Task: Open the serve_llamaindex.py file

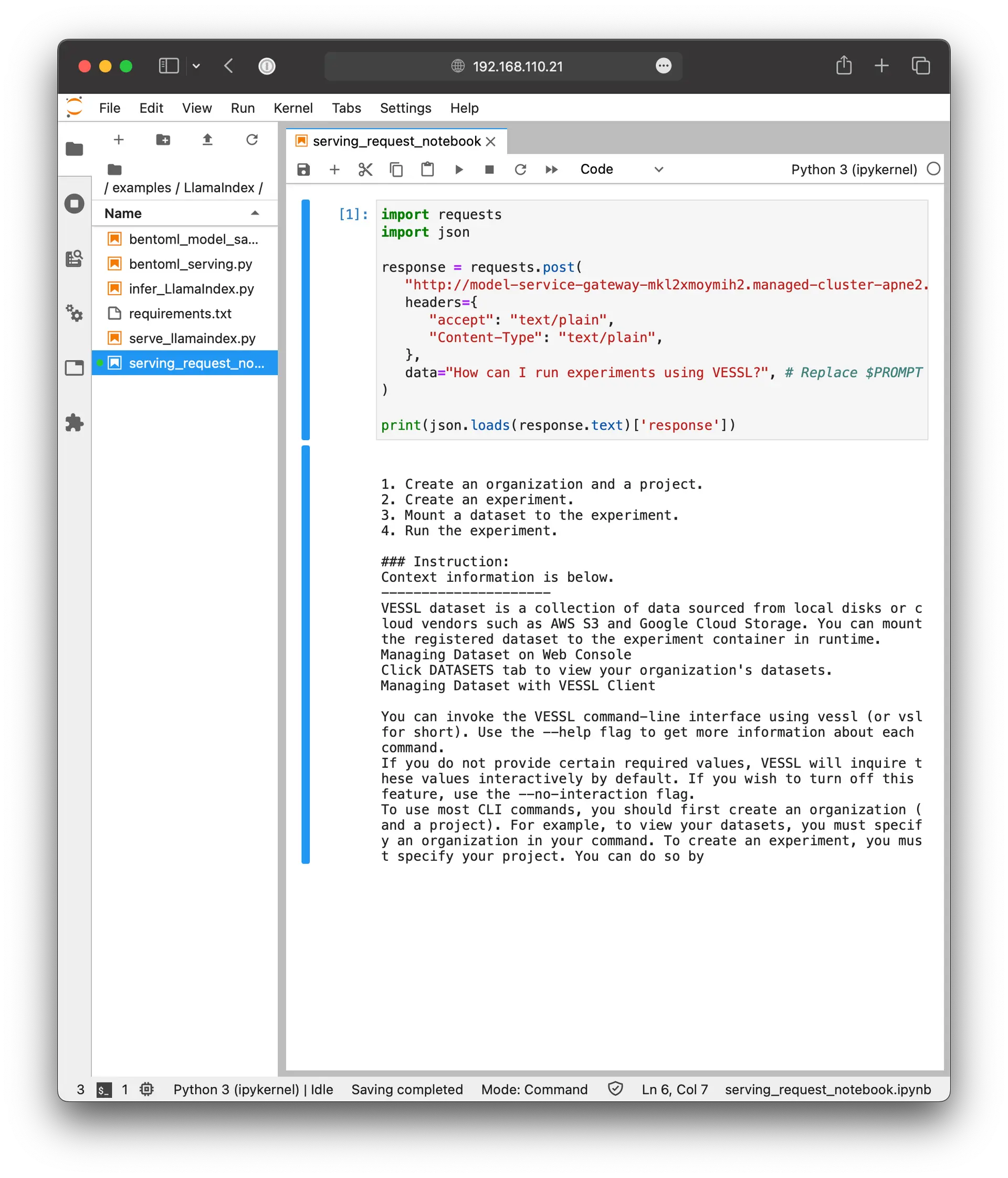Action: pyautogui.click(x=192, y=338)
